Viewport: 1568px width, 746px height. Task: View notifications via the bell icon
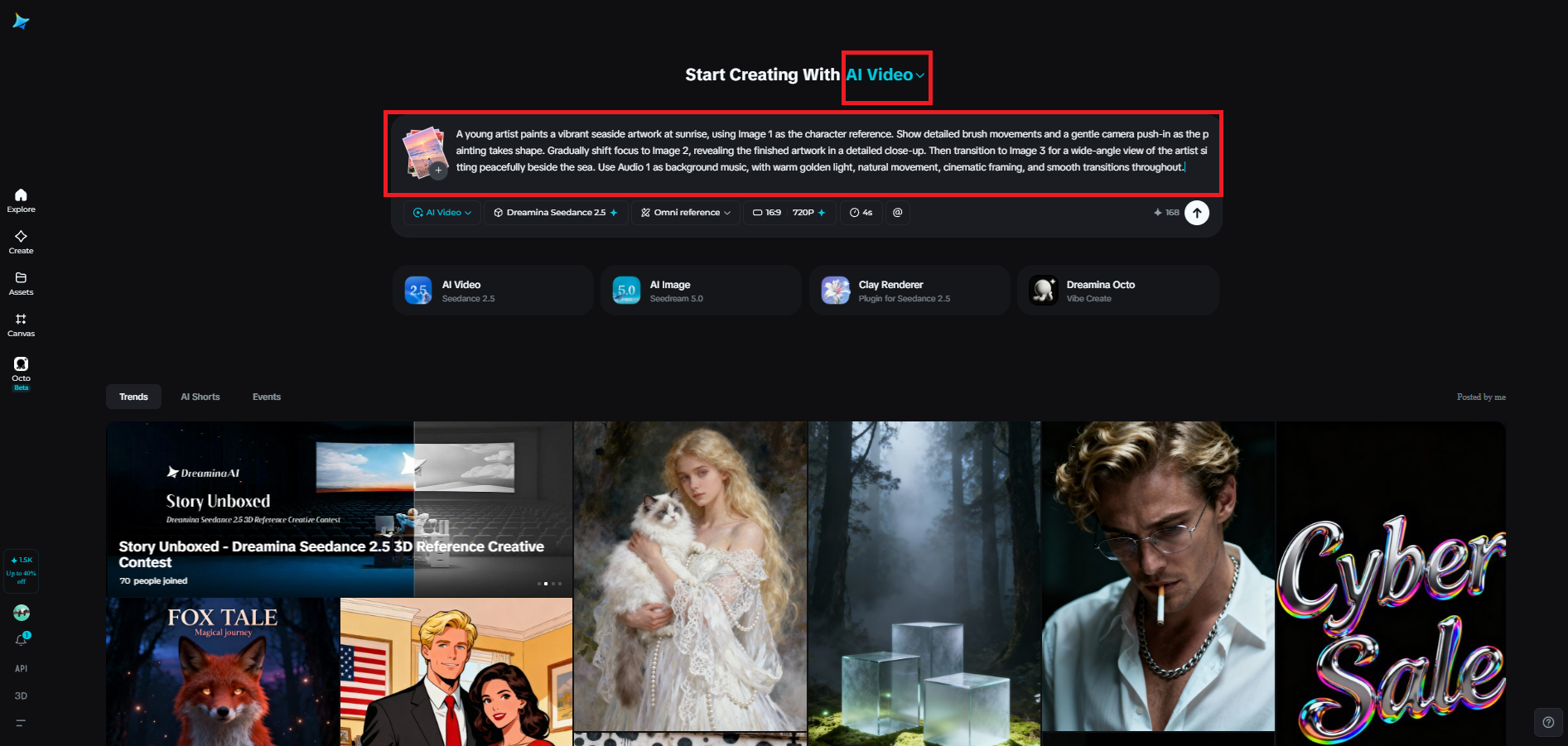point(22,639)
